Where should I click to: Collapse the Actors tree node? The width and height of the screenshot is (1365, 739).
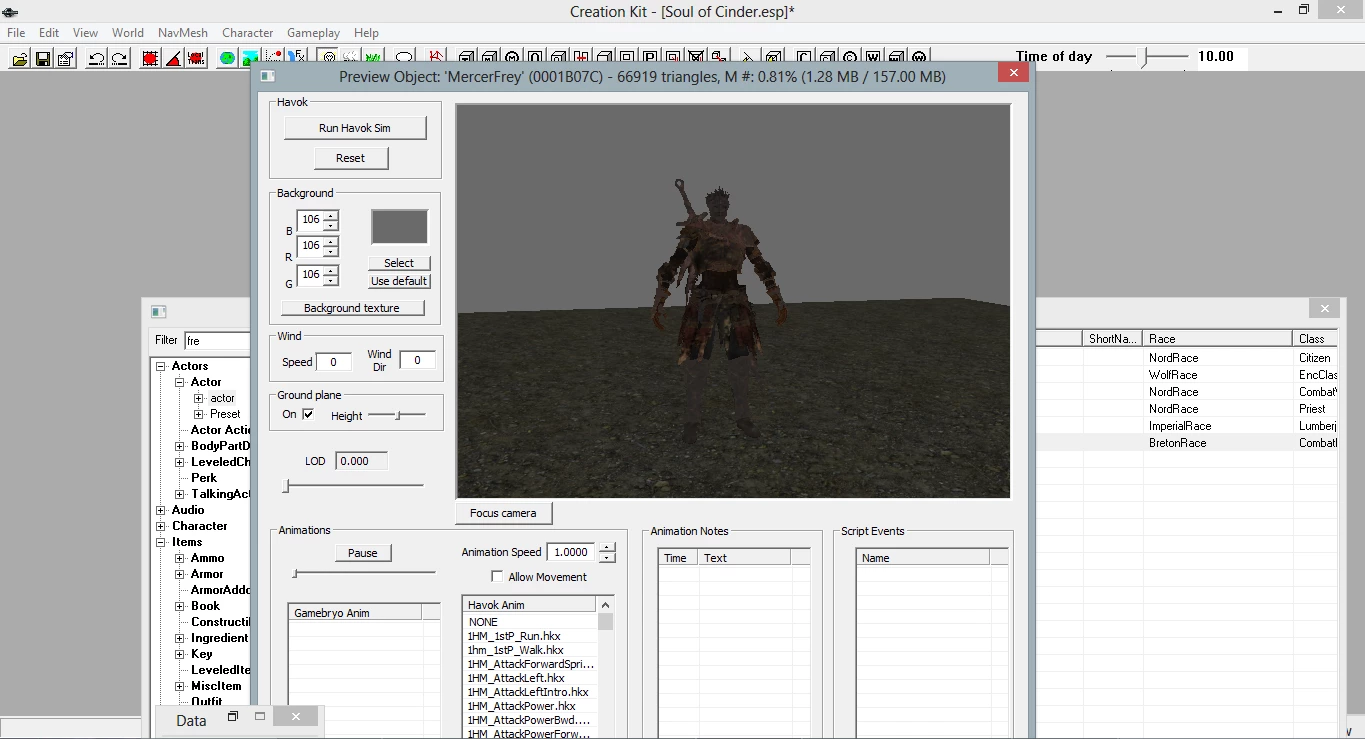click(161, 366)
